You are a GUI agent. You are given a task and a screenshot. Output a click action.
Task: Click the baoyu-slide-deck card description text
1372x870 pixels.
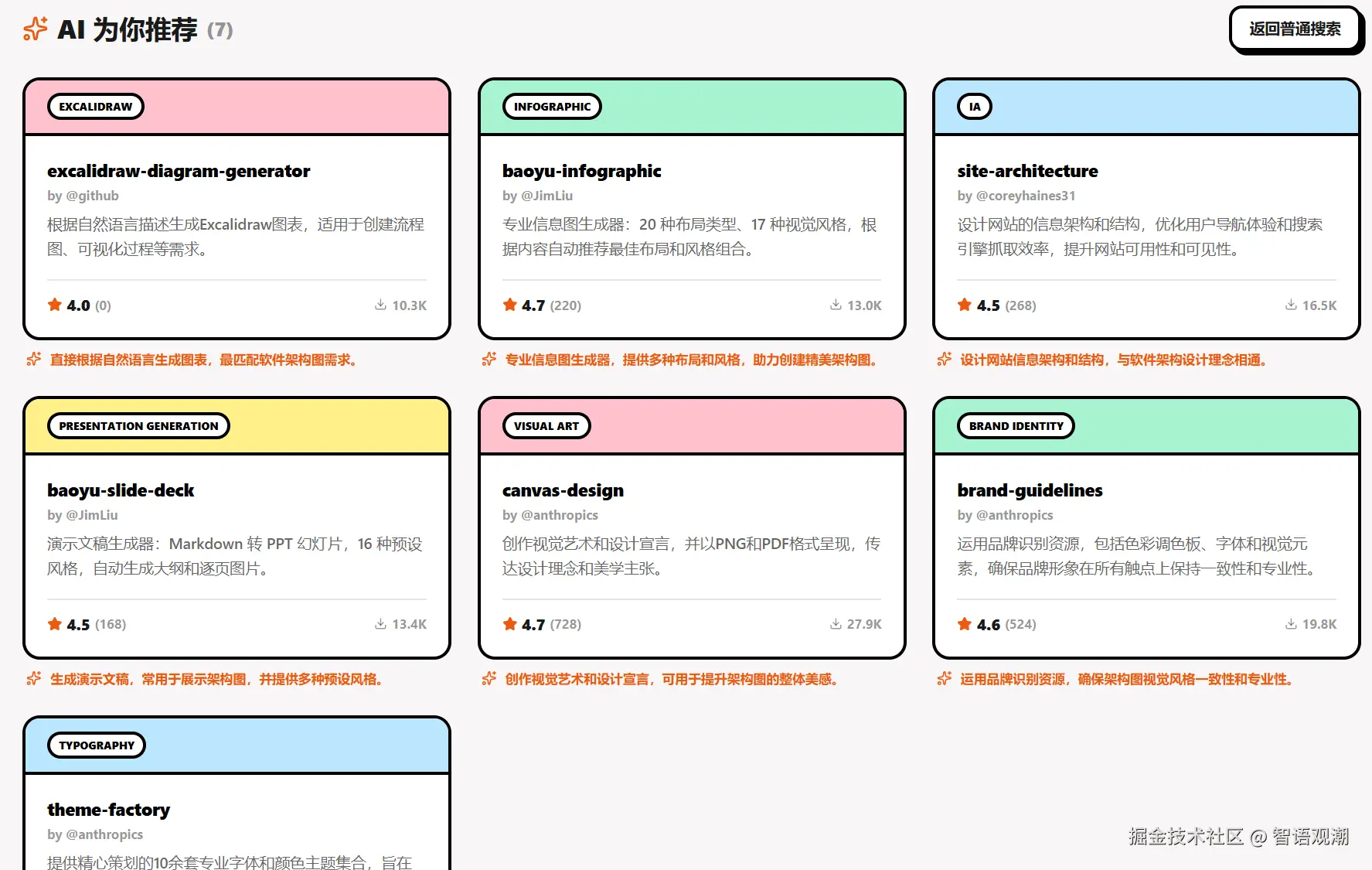(x=235, y=556)
